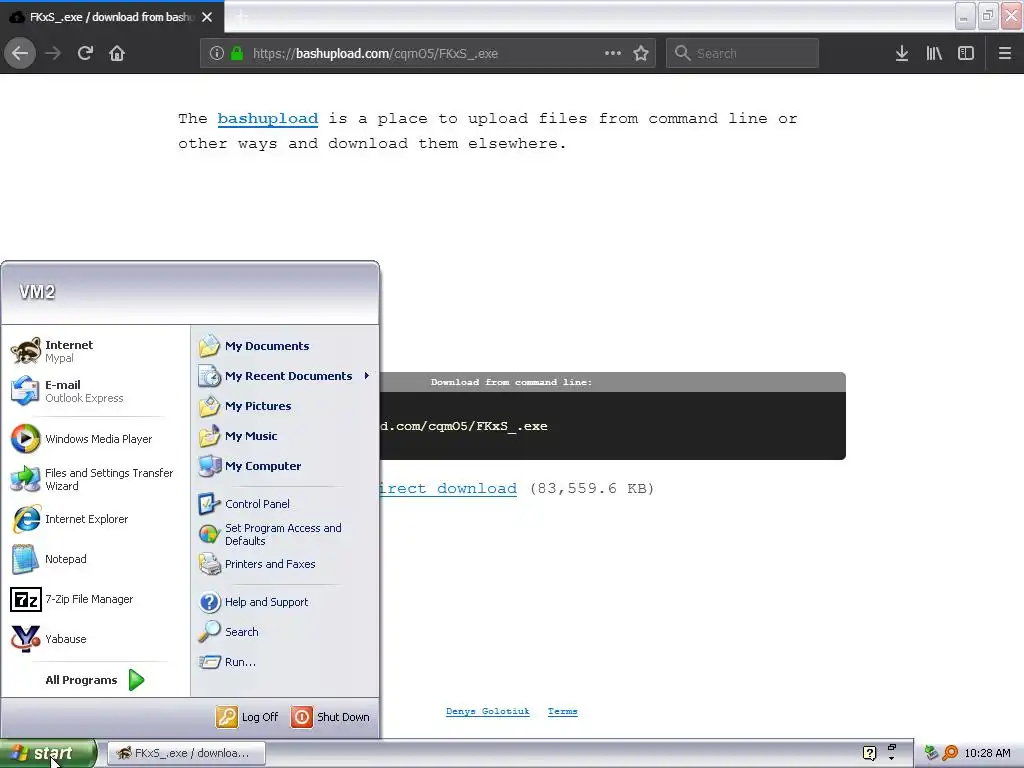This screenshot has height=768, width=1024.
Task: Launch Mypal Internet from Start menu
Action: coord(95,351)
